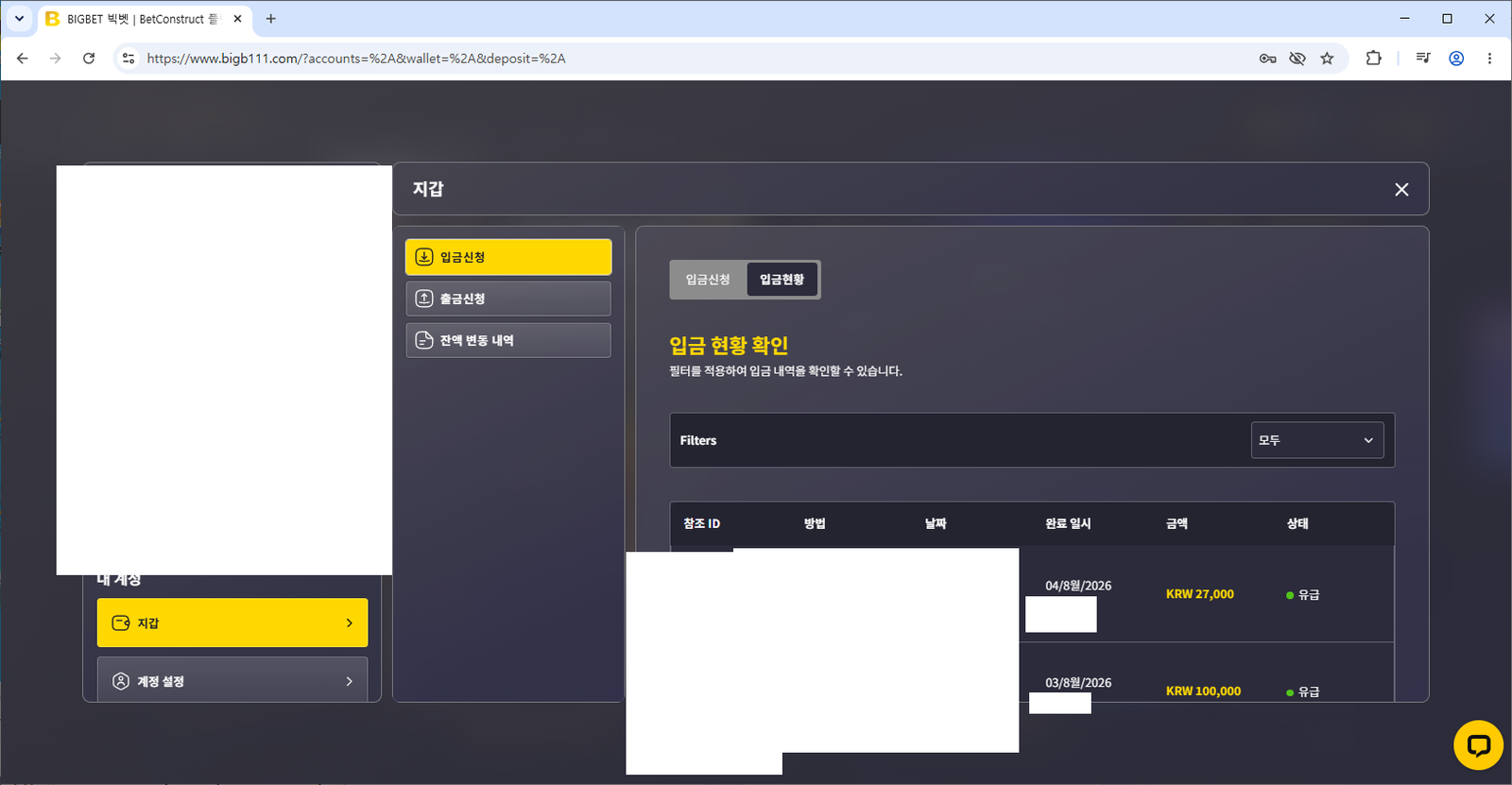Open a new browser tab with the plus button
Viewport: 1512px width, 785px height.
(x=271, y=19)
